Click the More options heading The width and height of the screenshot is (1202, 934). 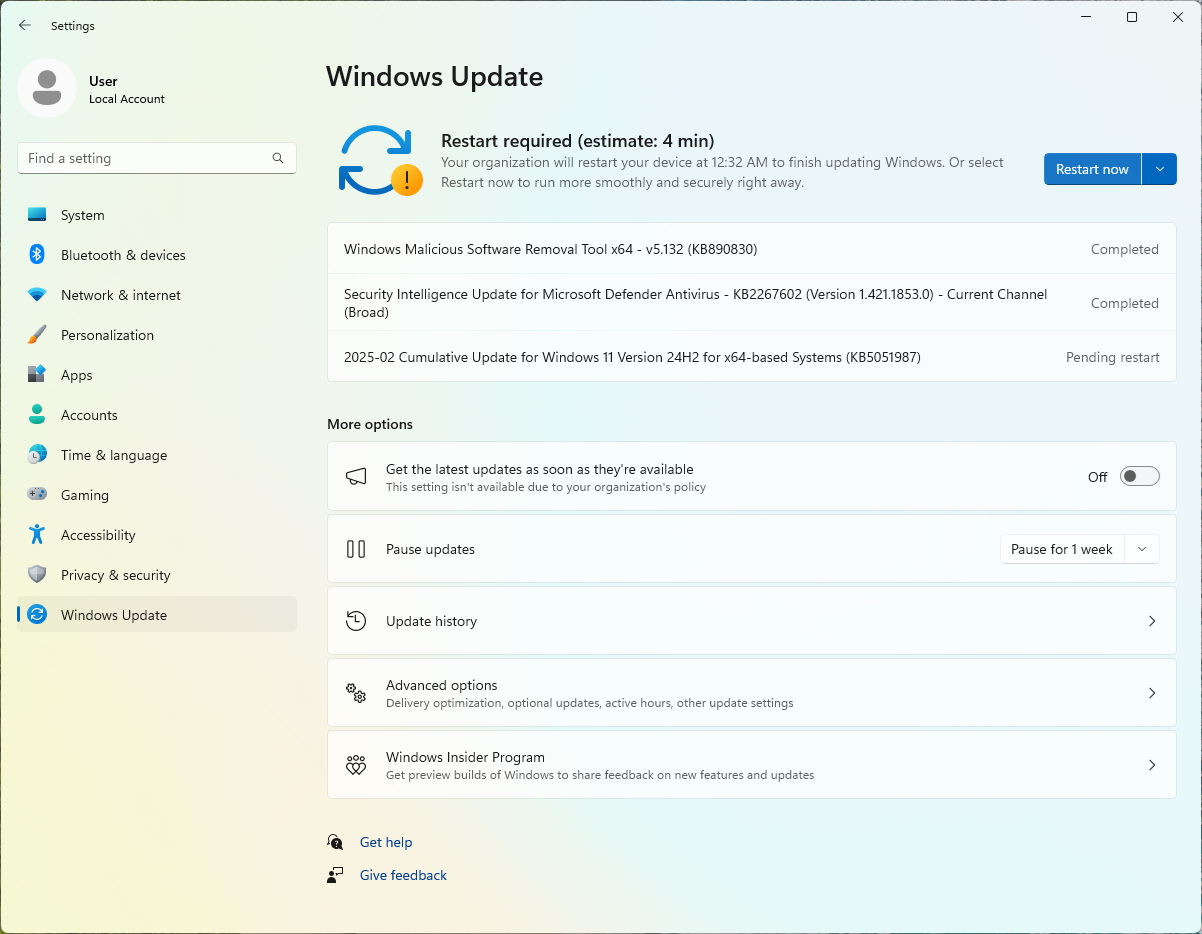point(370,424)
